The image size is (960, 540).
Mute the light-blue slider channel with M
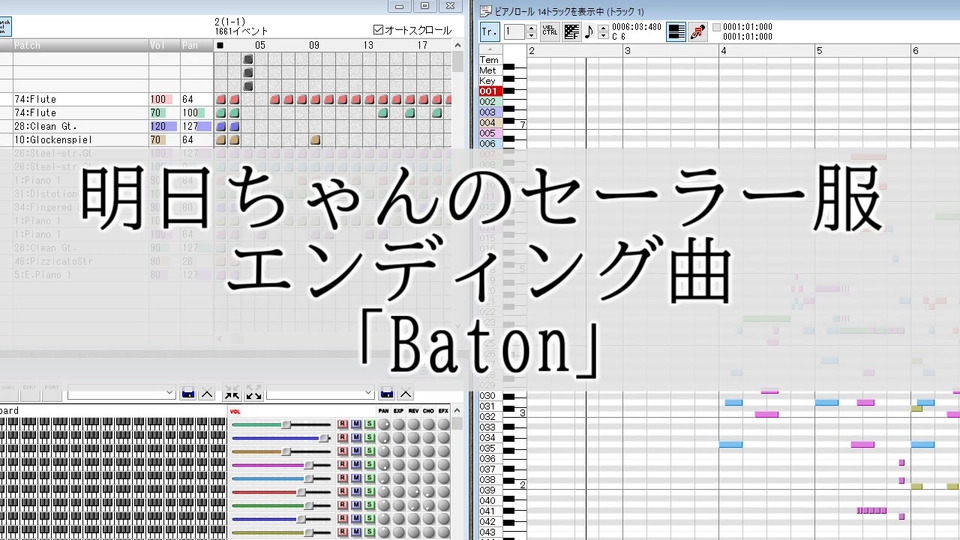tap(356, 478)
